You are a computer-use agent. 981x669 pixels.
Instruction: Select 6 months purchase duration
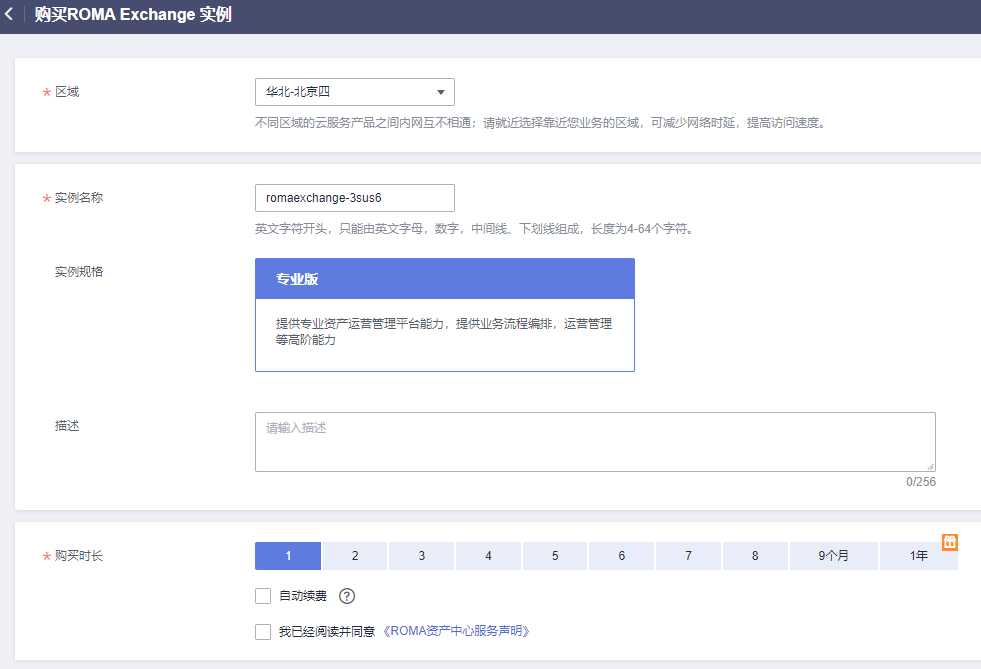[622, 556]
